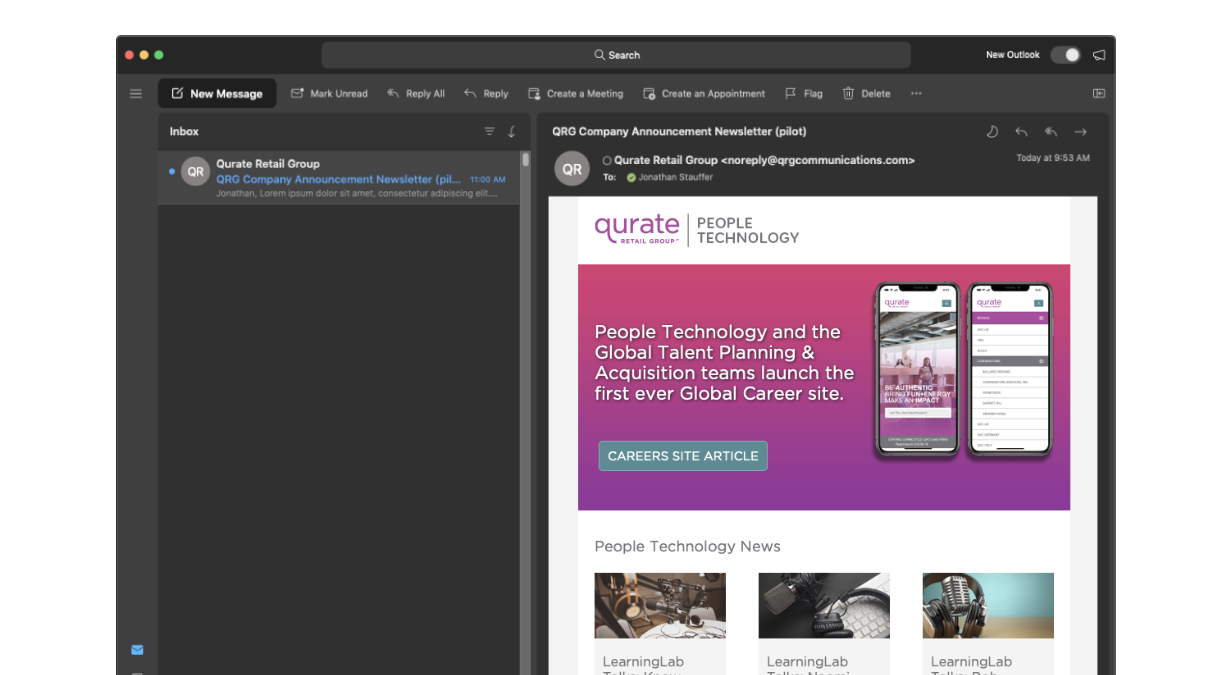Image resolution: width=1232 pixels, height=675 pixels.
Task: Click Reply All in toolbar
Action: click(x=416, y=94)
